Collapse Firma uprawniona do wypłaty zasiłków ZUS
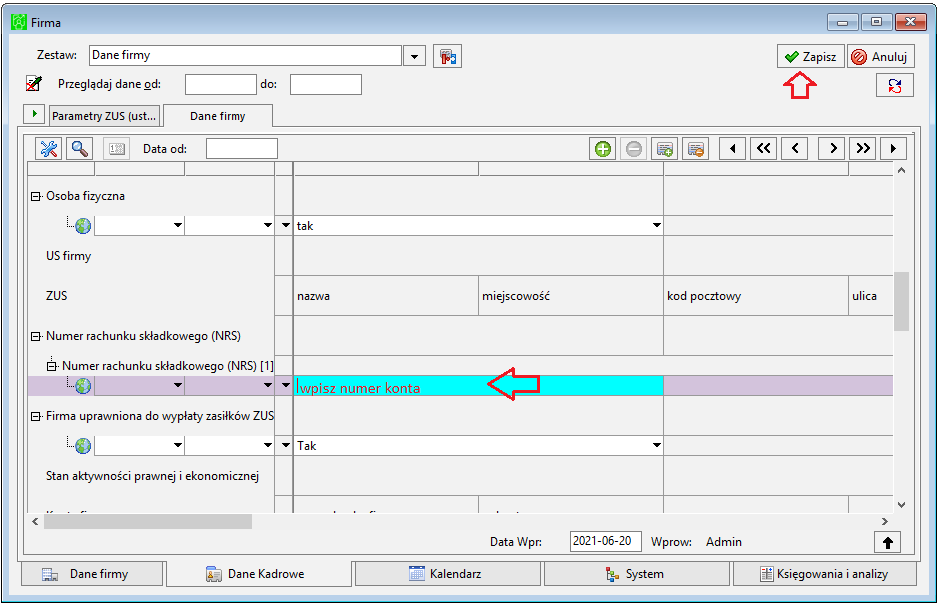The image size is (938, 606). click(36, 416)
